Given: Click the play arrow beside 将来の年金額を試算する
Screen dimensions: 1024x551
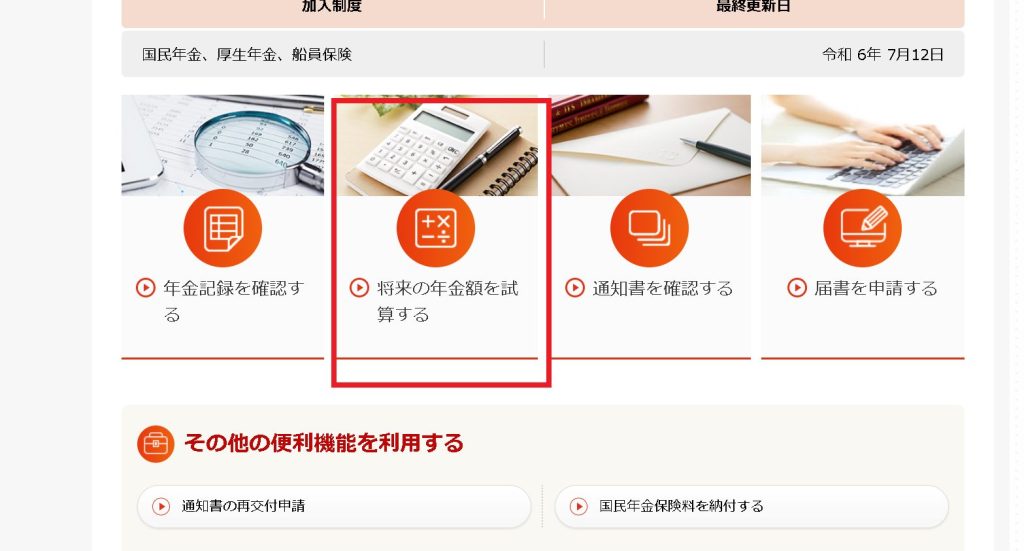Looking at the screenshot, I should point(359,288).
